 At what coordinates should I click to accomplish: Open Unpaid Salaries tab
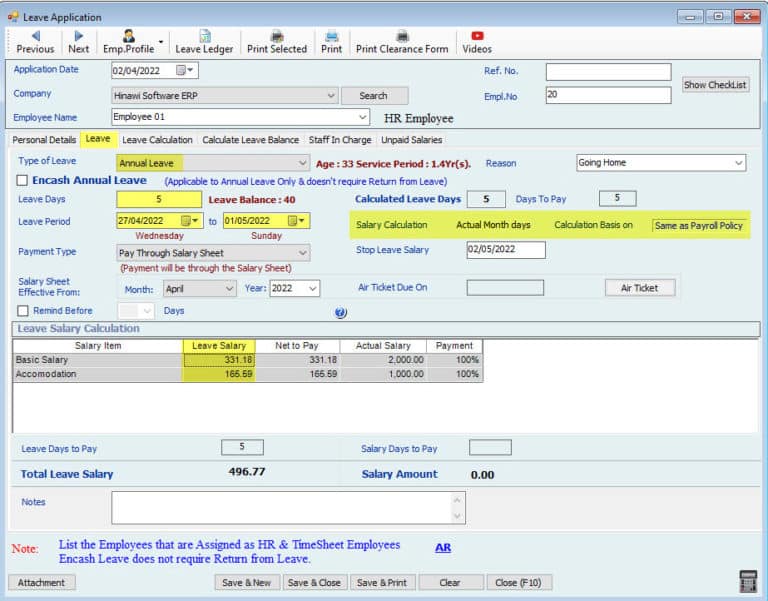coord(411,140)
